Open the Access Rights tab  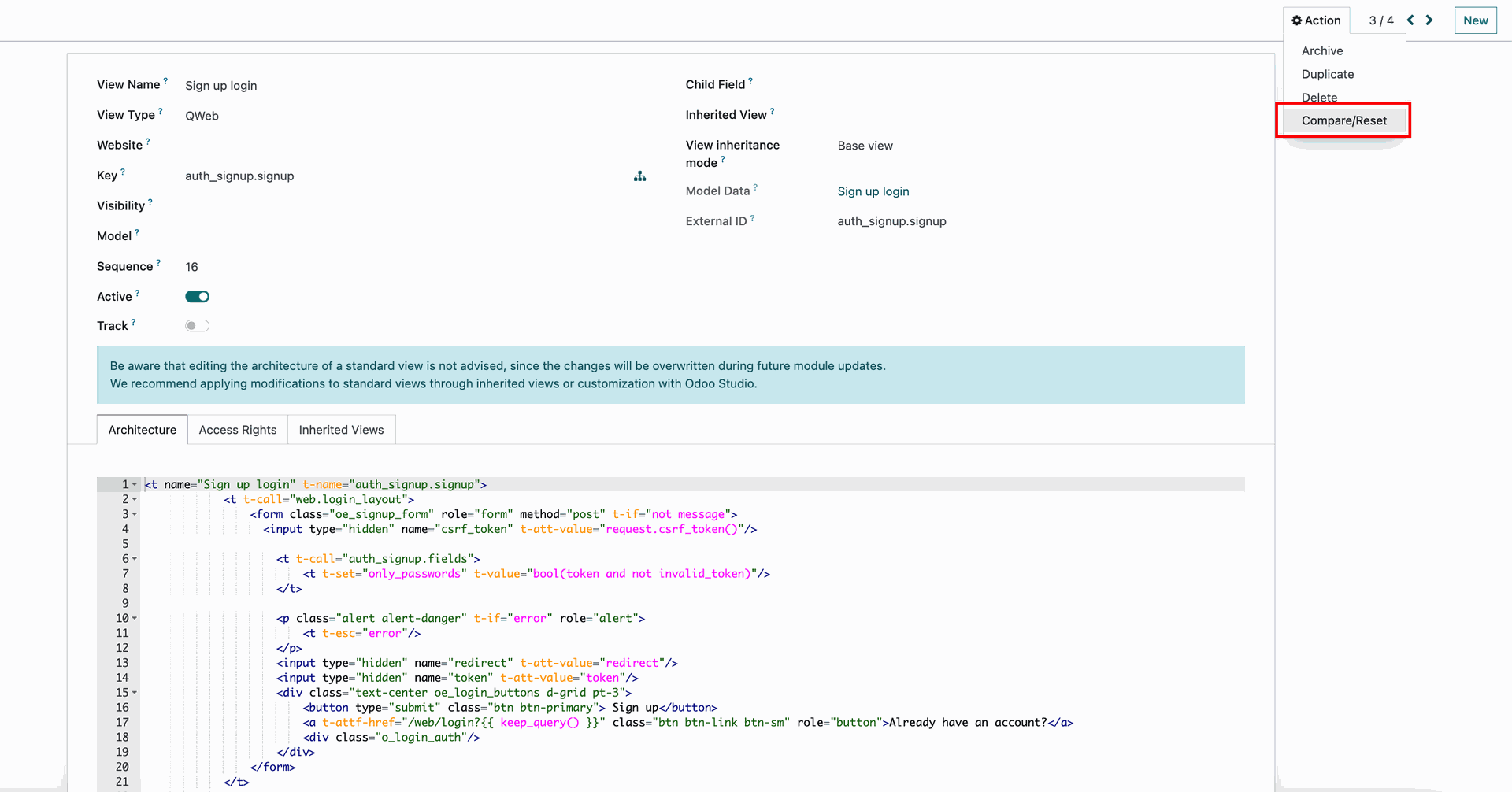238,430
